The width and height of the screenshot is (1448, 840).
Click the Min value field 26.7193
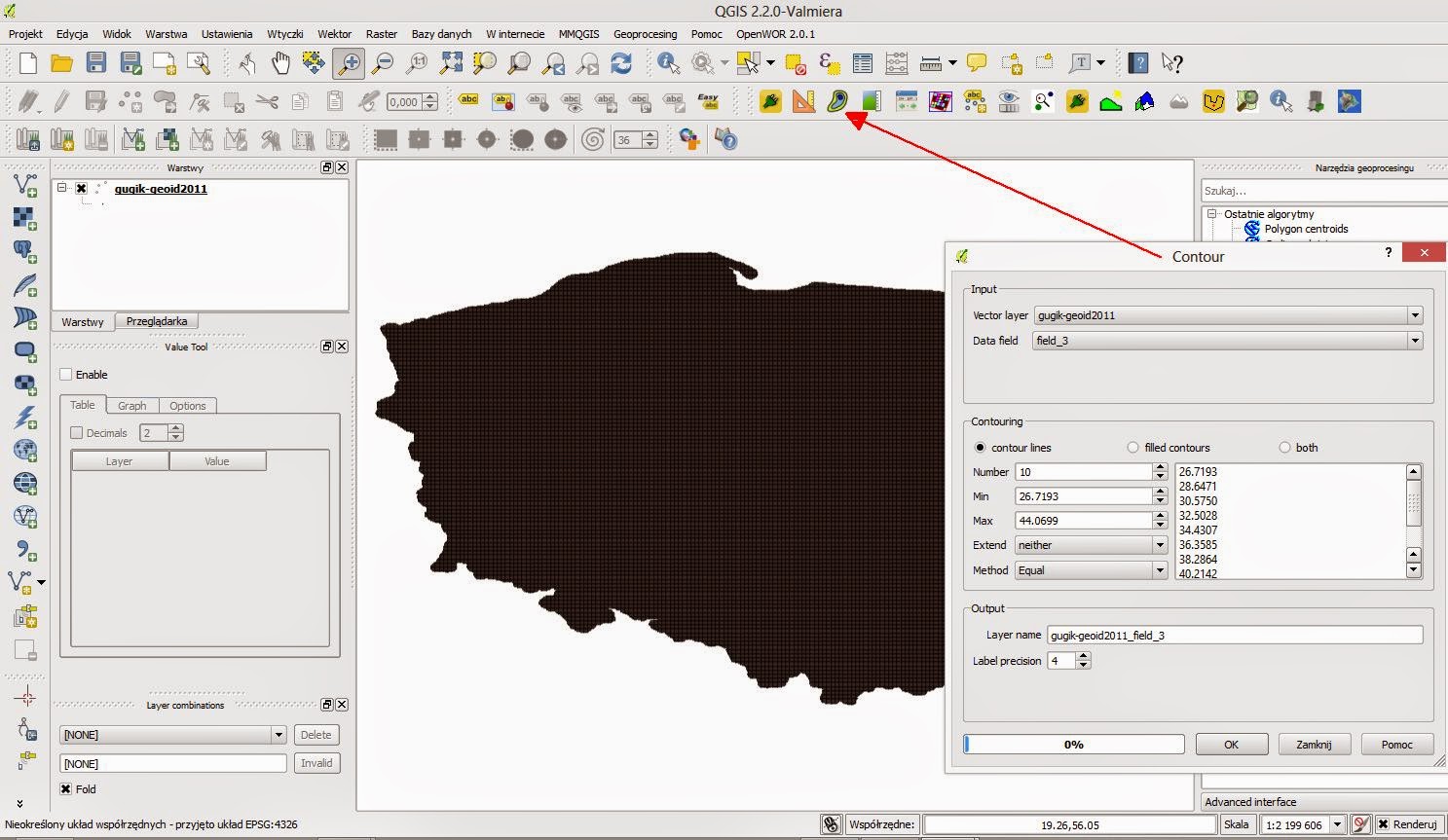point(1084,496)
